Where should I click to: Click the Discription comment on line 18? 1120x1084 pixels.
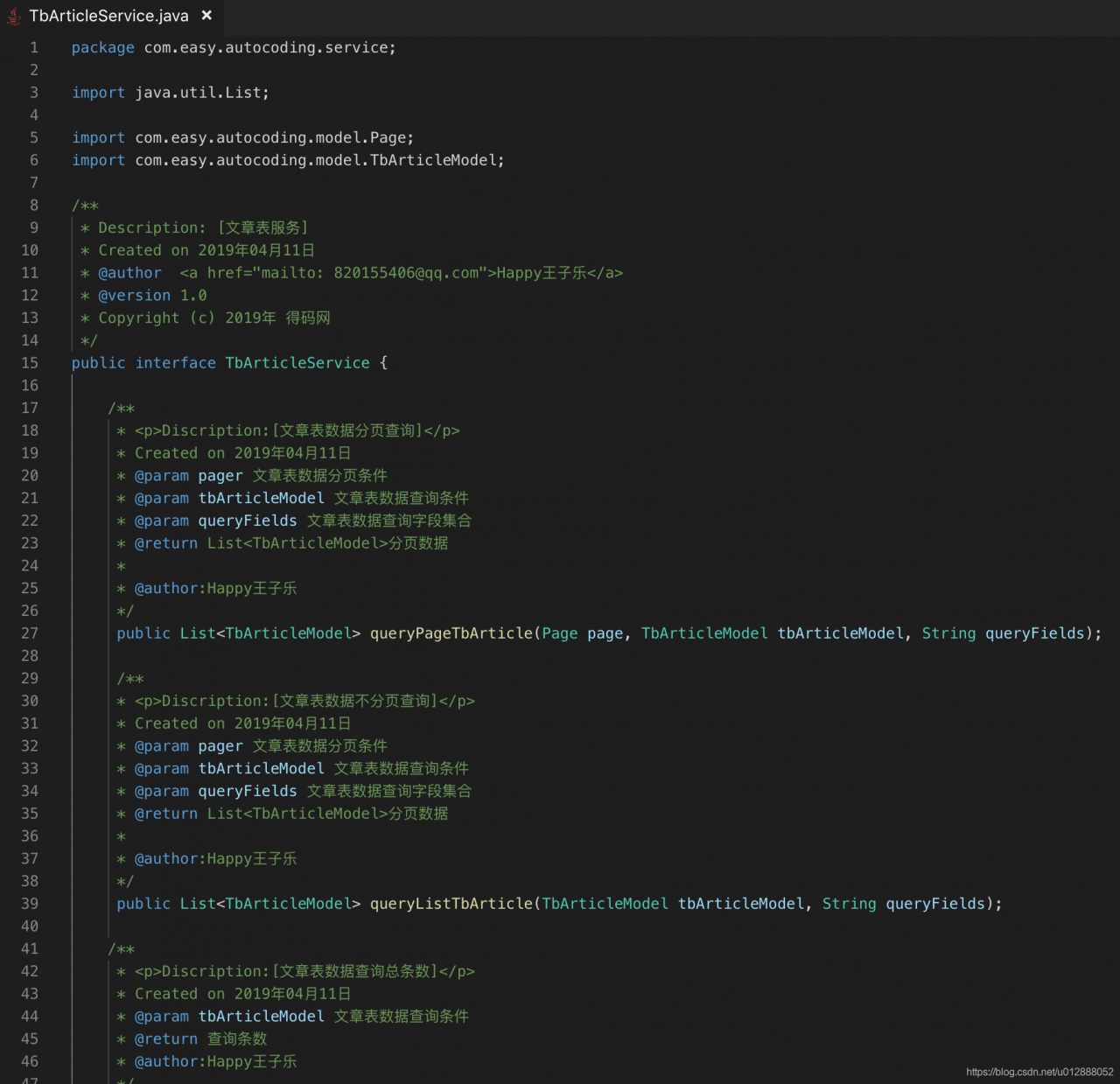(288, 431)
